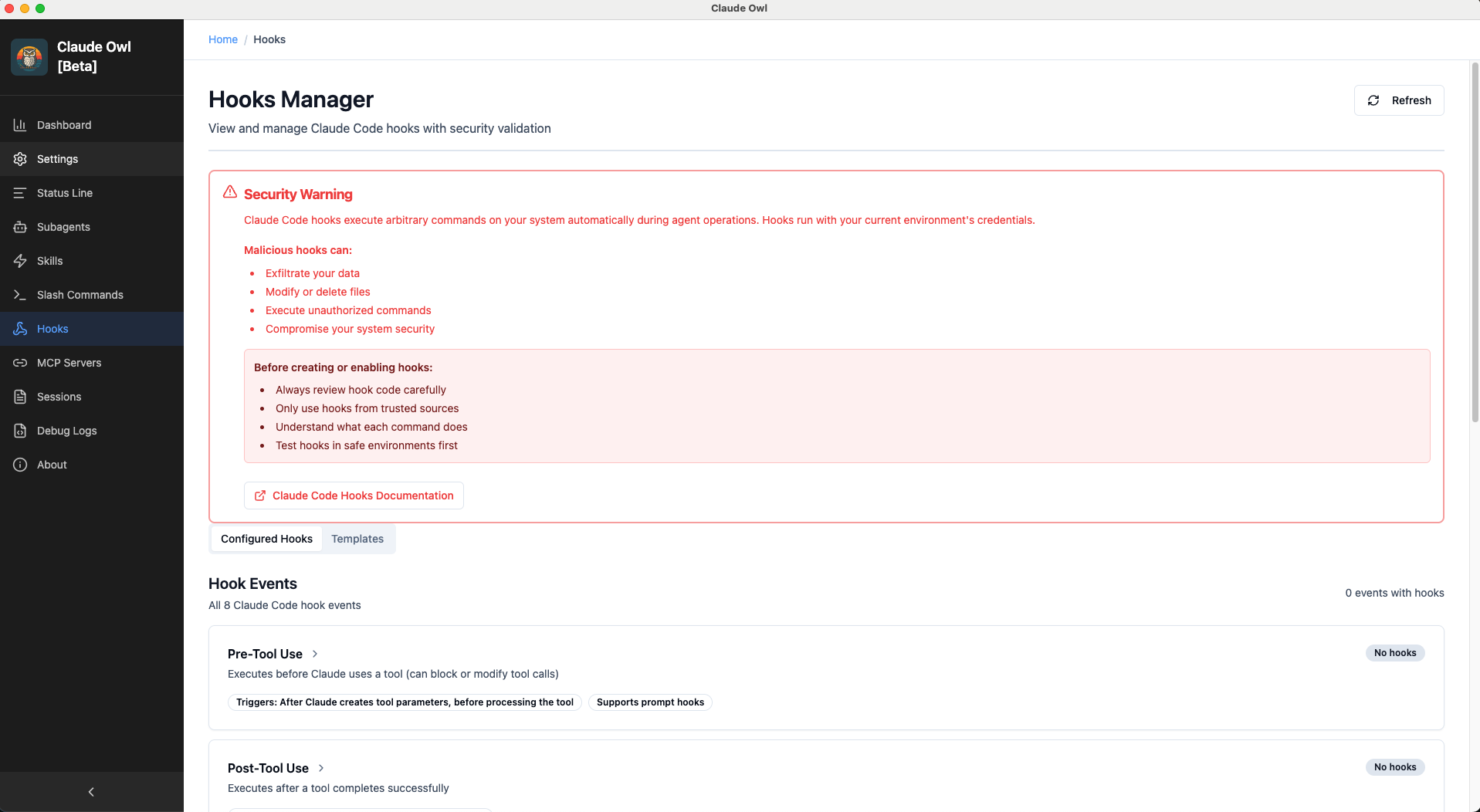Image resolution: width=1480 pixels, height=812 pixels.
Task: Open the About page
Action: pos(92,465)
